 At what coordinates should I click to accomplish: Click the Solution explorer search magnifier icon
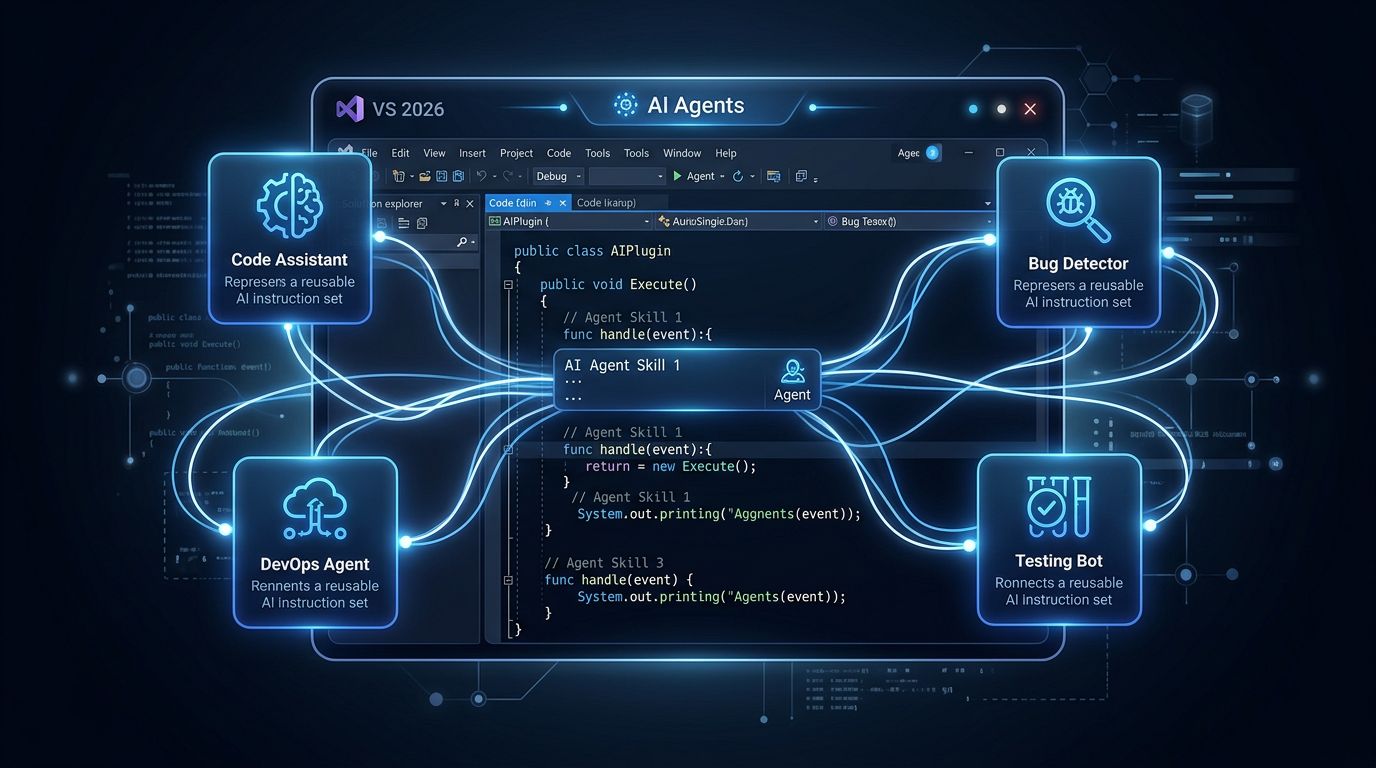coord(462,242)
